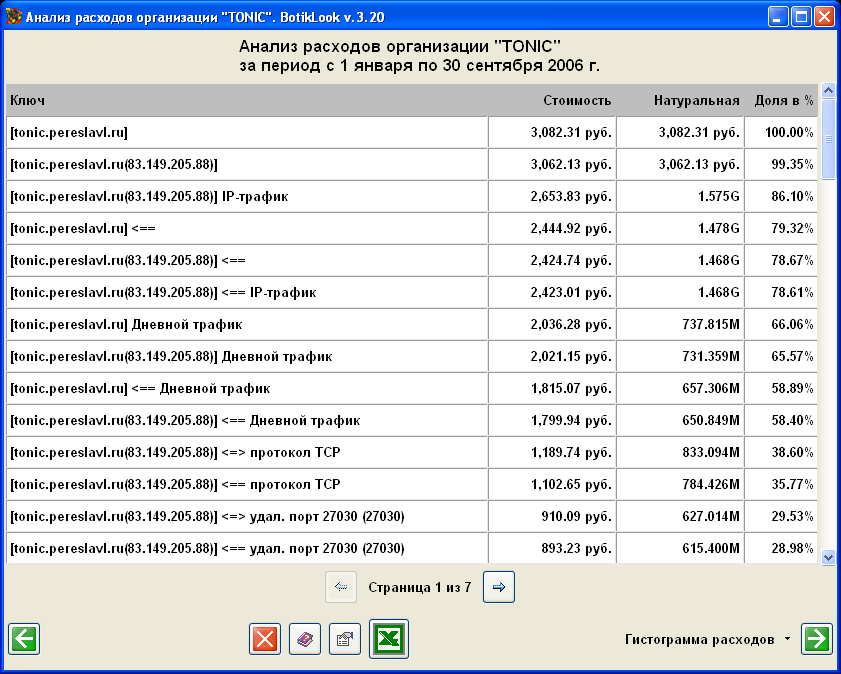Export the report to Excel
841x674 pixels.
[389, 639]
